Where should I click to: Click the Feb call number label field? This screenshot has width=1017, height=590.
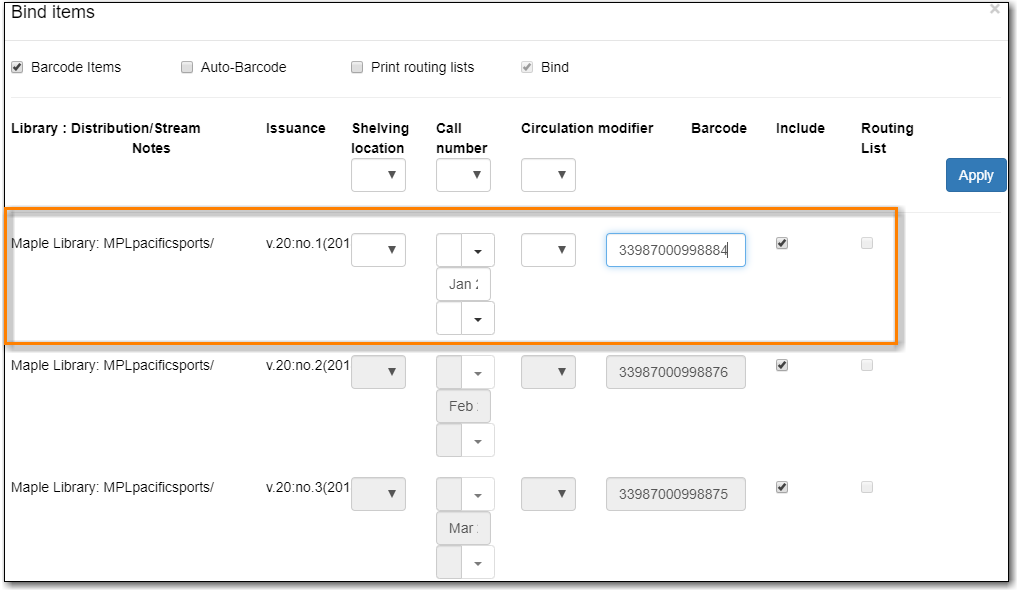(x=463, y=406)
